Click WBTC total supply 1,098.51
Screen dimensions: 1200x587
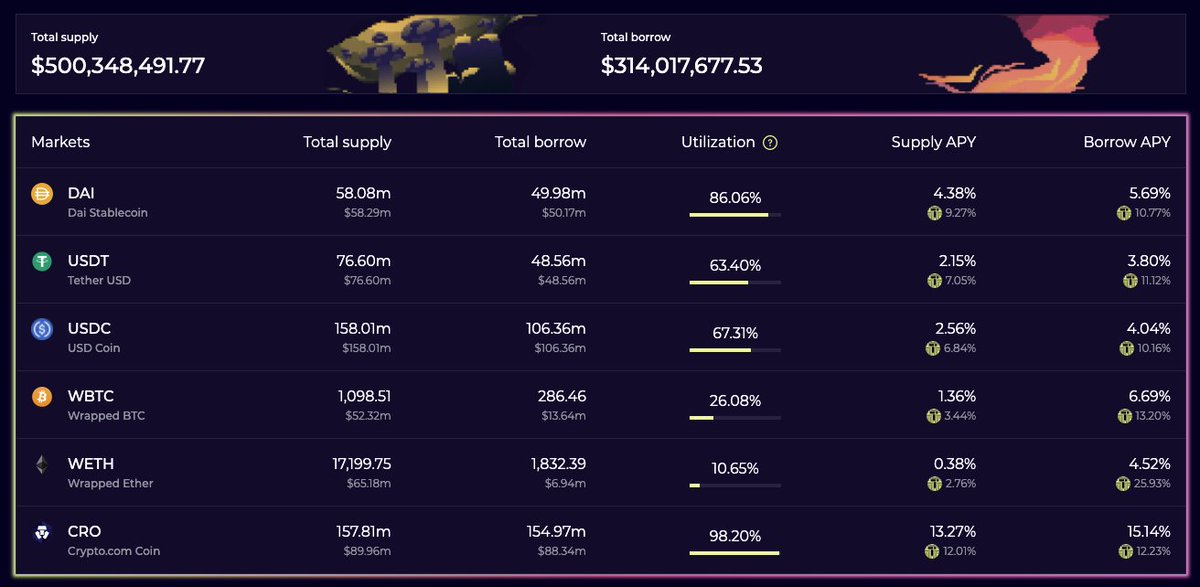point(364,396)
